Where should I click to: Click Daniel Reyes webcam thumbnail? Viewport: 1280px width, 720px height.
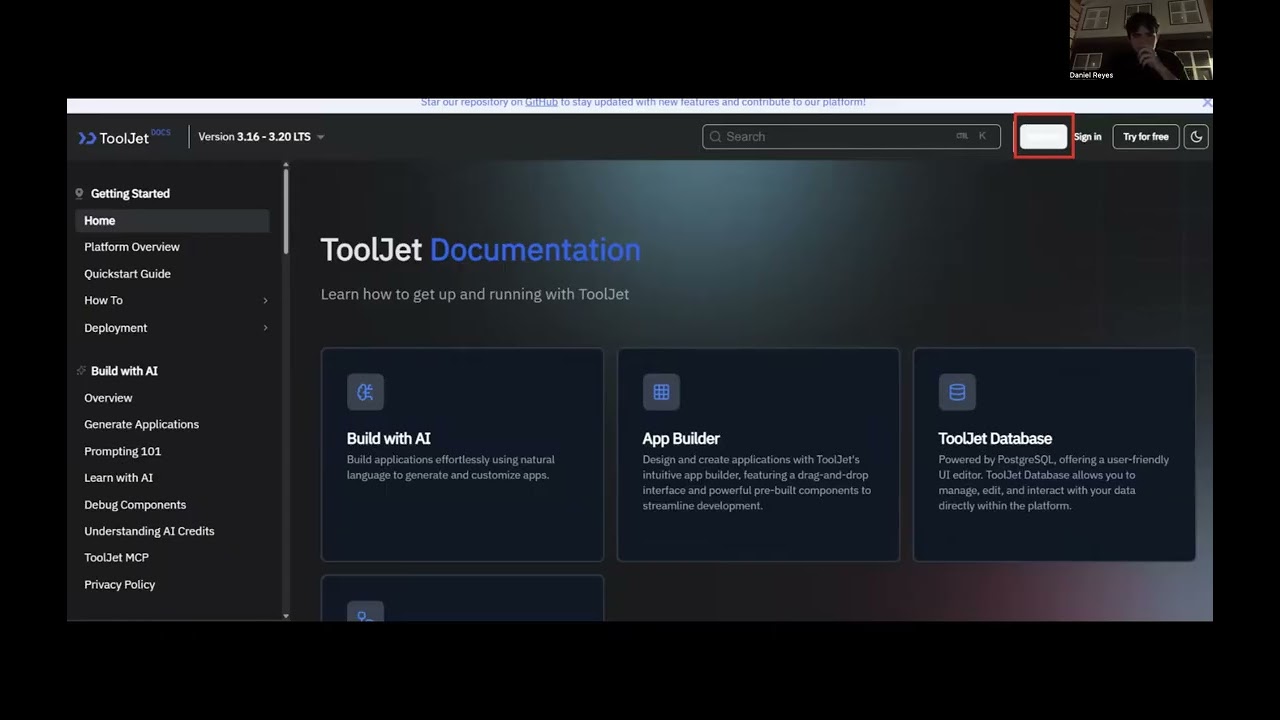[x=1141, y=40]
